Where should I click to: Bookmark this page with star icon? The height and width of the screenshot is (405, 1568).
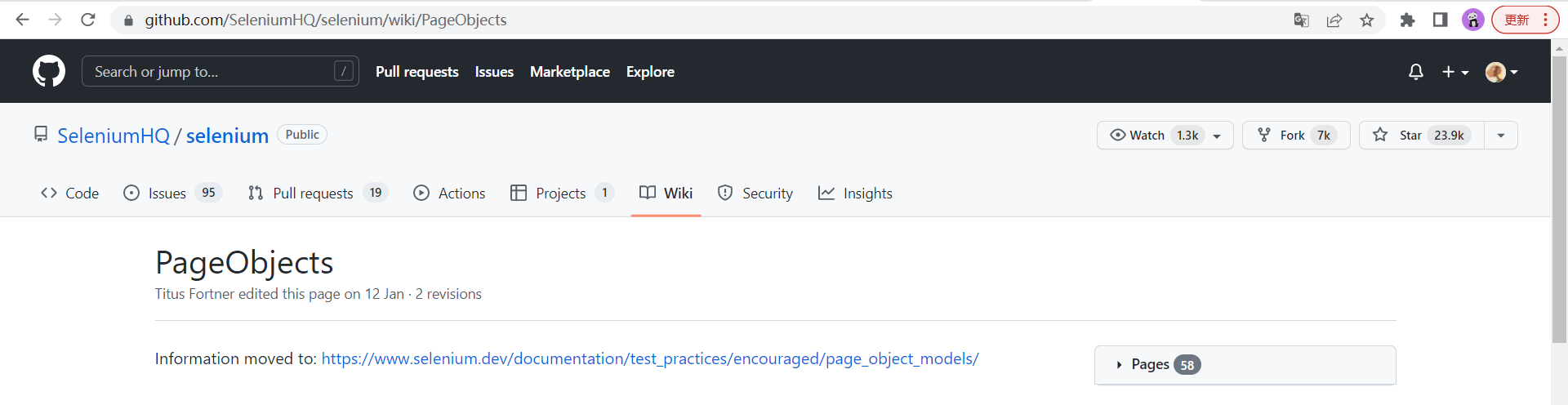(1367, 20)
